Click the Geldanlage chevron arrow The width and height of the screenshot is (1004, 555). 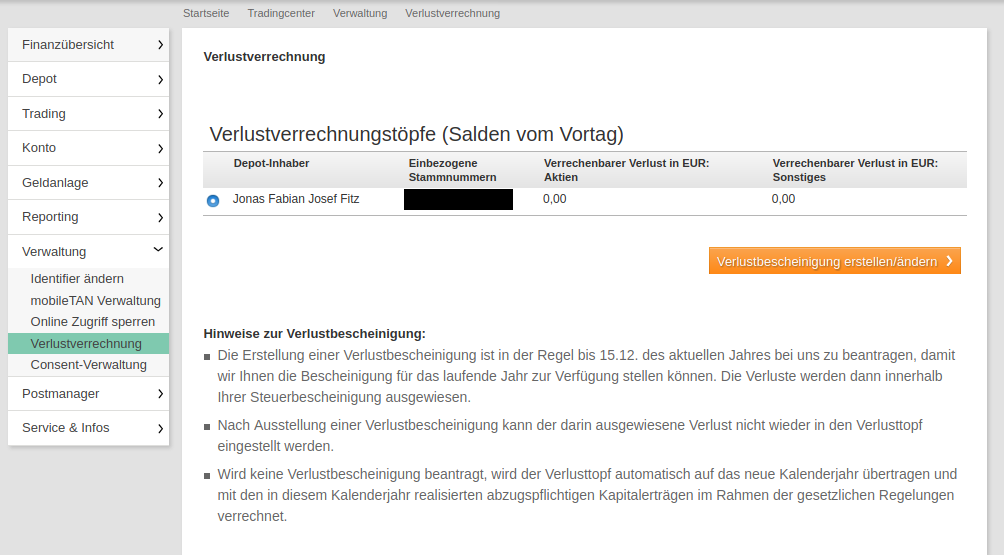coord(160,183)
